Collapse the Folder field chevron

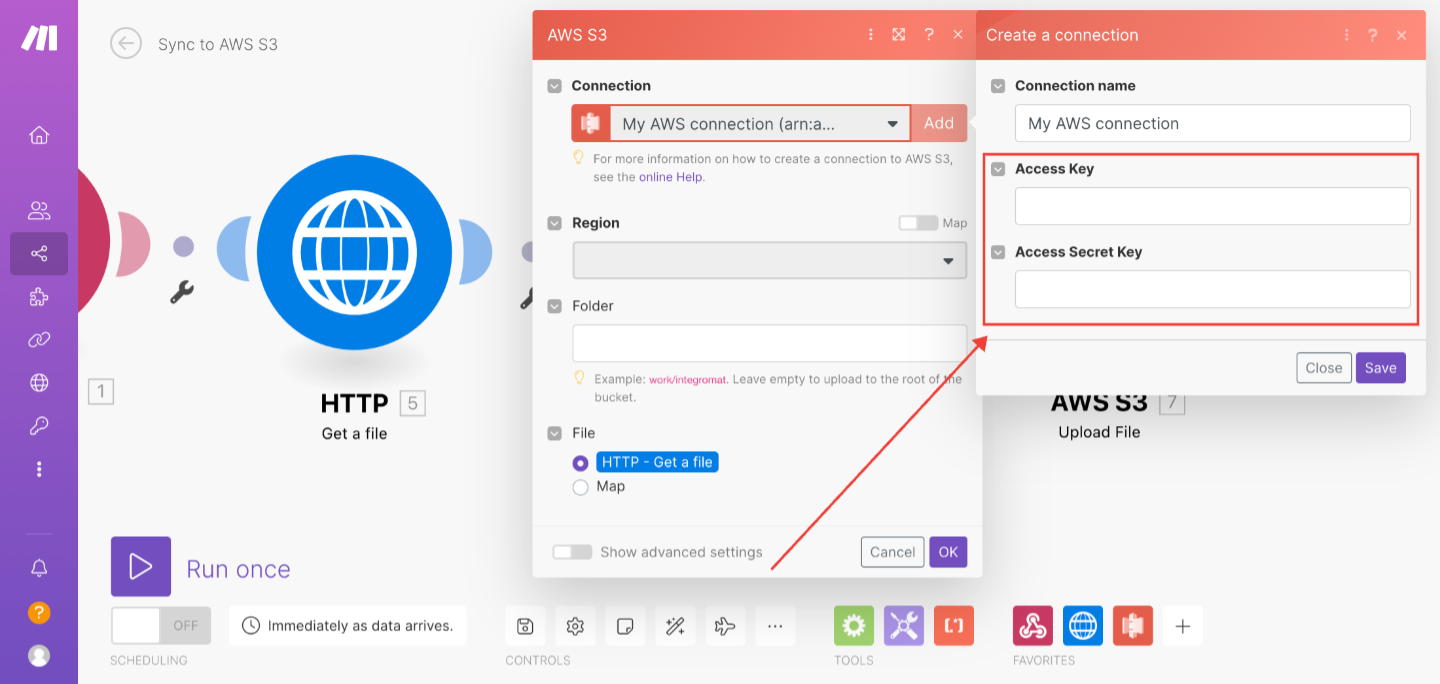(554, 306)
